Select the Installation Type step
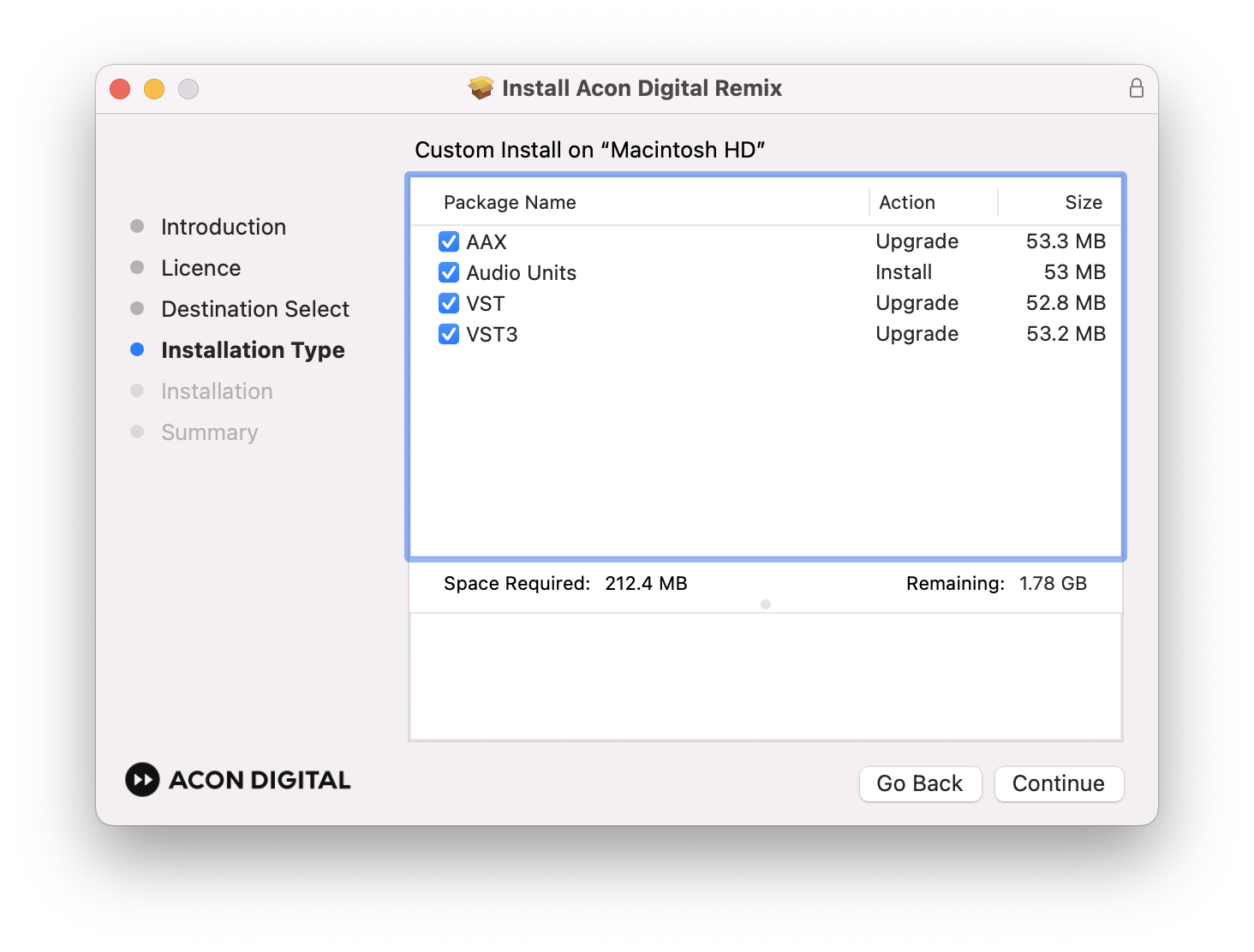 click(253, 350)
